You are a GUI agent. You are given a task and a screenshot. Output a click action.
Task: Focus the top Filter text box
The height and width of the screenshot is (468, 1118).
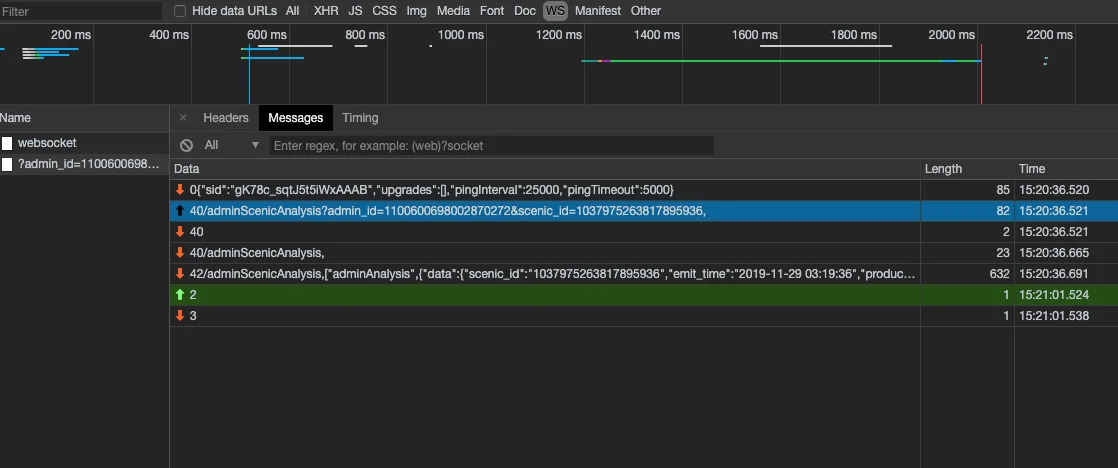pyautogui.click(x=80, y=11)
